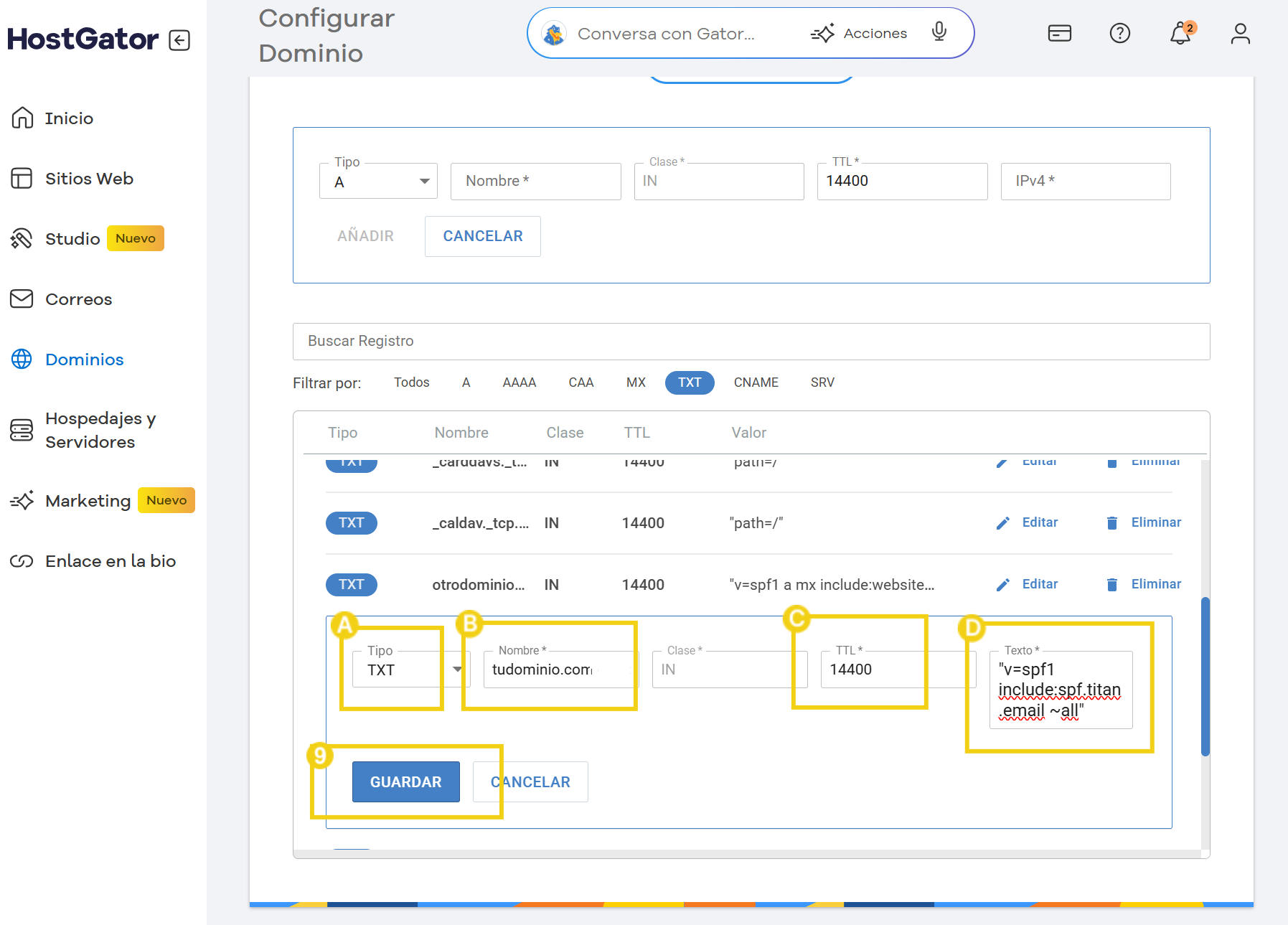This screenshot has height=925, width=1288.
Task: Open the billing card icon
Action: click(1059, 34)
